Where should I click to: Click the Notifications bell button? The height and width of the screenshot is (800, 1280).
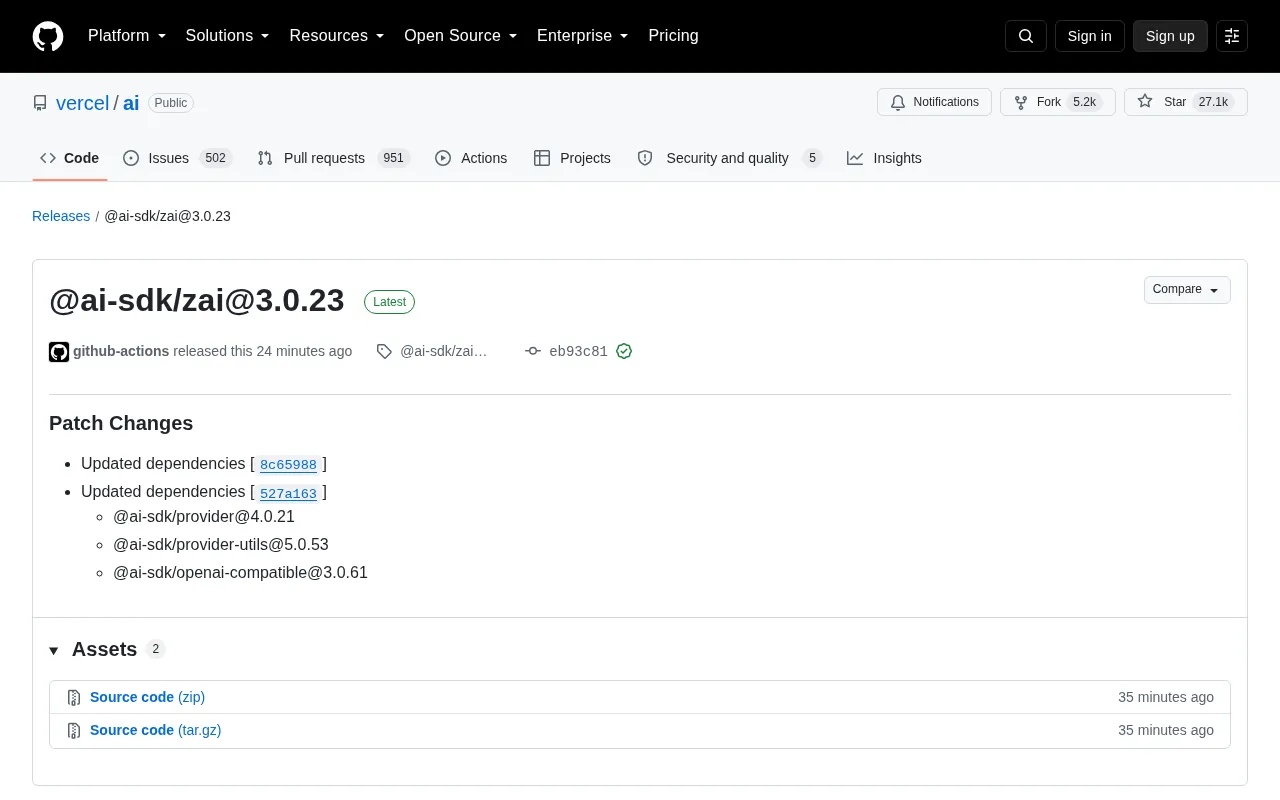(x=934, y=102)
